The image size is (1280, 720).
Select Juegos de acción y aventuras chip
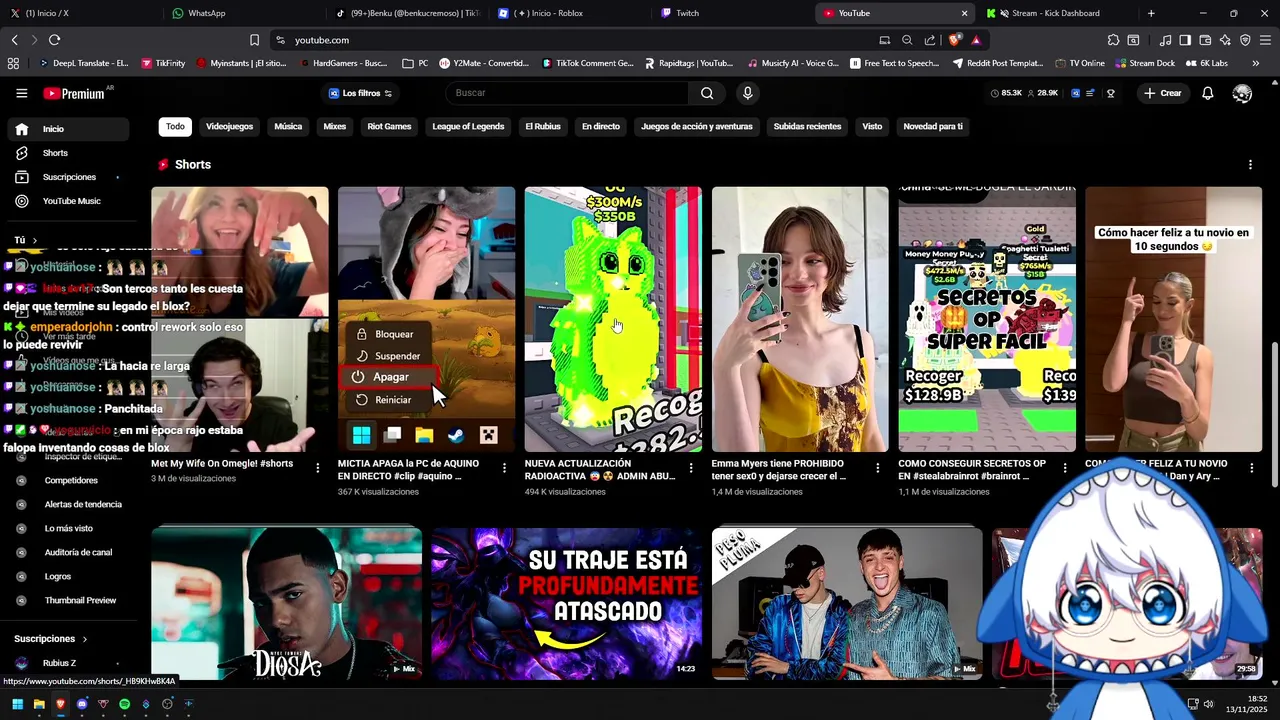(697, 127)
